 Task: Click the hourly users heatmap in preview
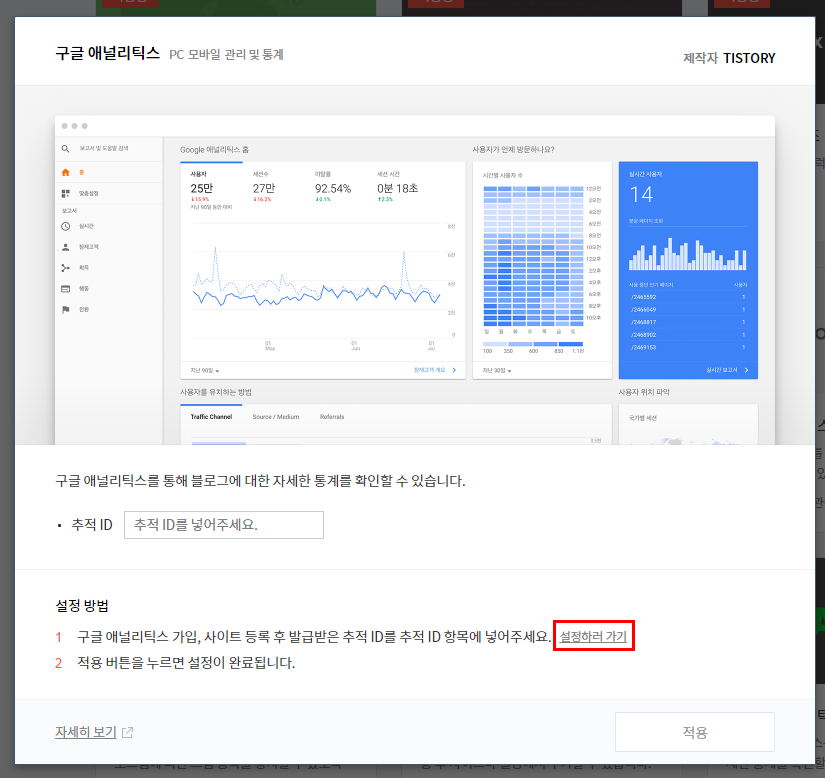click(x=533, y=256)
